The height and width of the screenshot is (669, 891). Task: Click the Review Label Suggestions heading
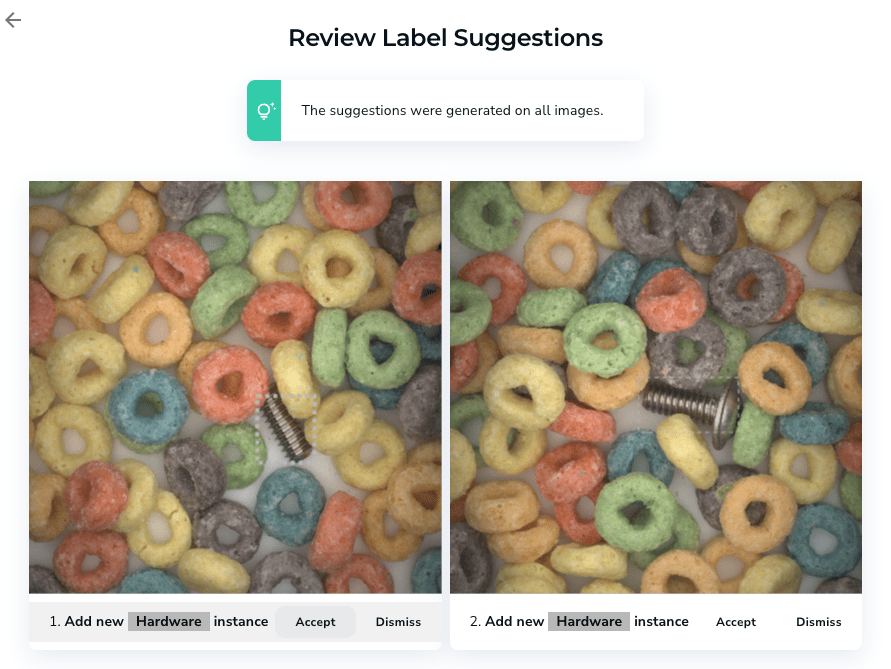pos(446,38)
